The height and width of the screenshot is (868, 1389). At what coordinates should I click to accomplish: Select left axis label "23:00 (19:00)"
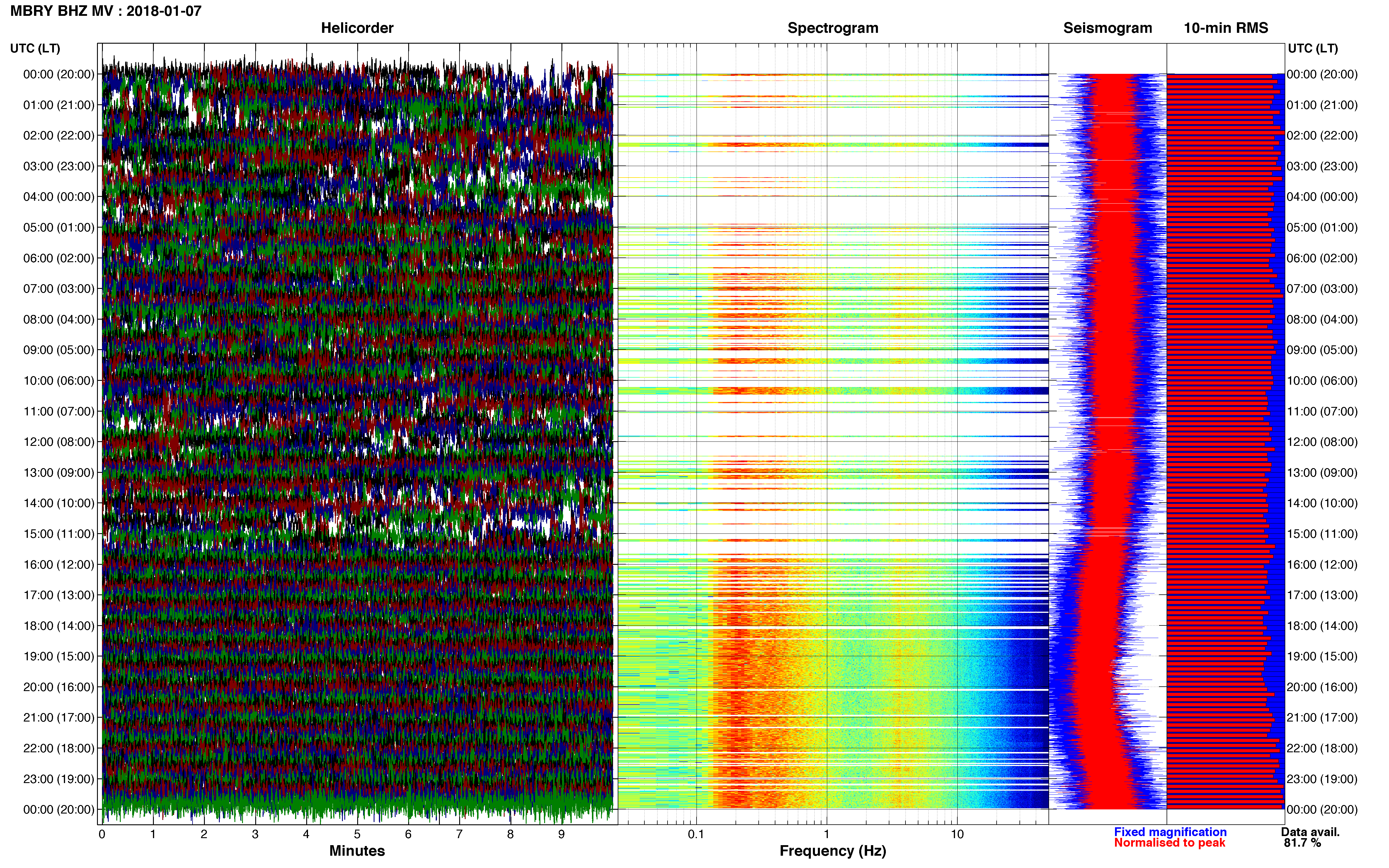click(59, 779)
